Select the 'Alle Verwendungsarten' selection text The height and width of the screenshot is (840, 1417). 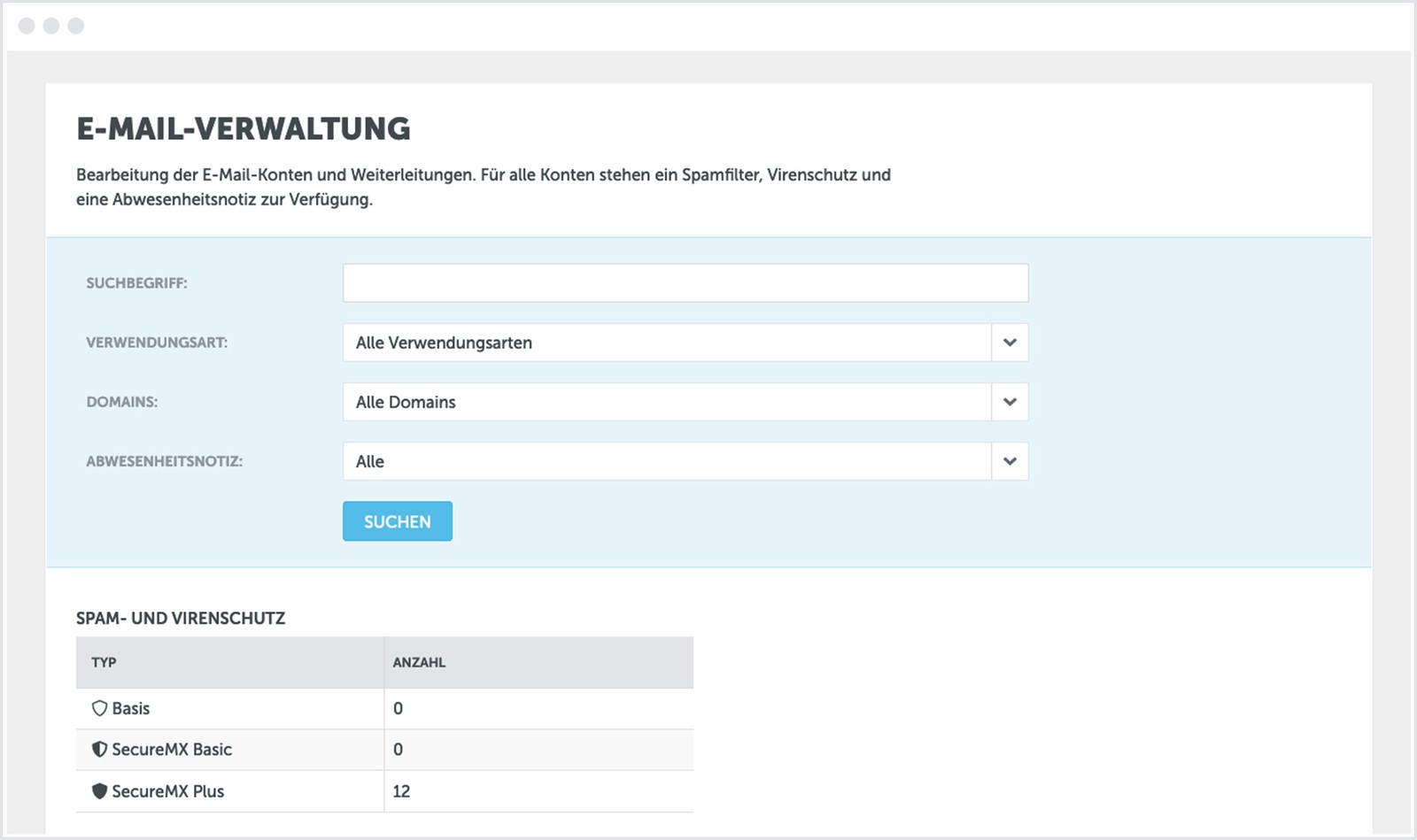[444, 343]
